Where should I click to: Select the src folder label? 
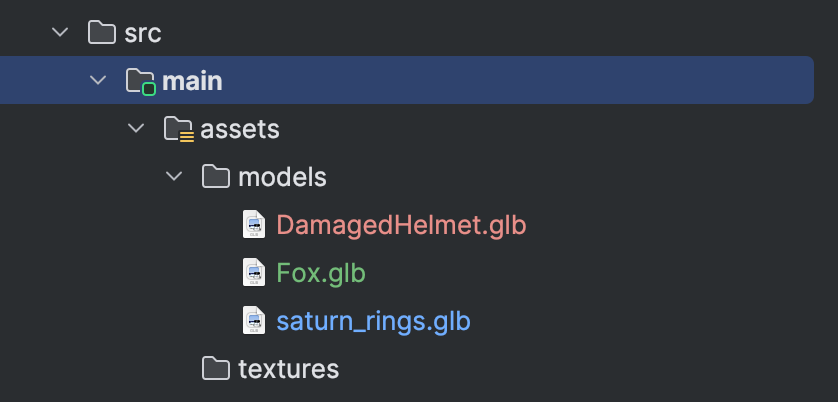[x=143, y=33]
